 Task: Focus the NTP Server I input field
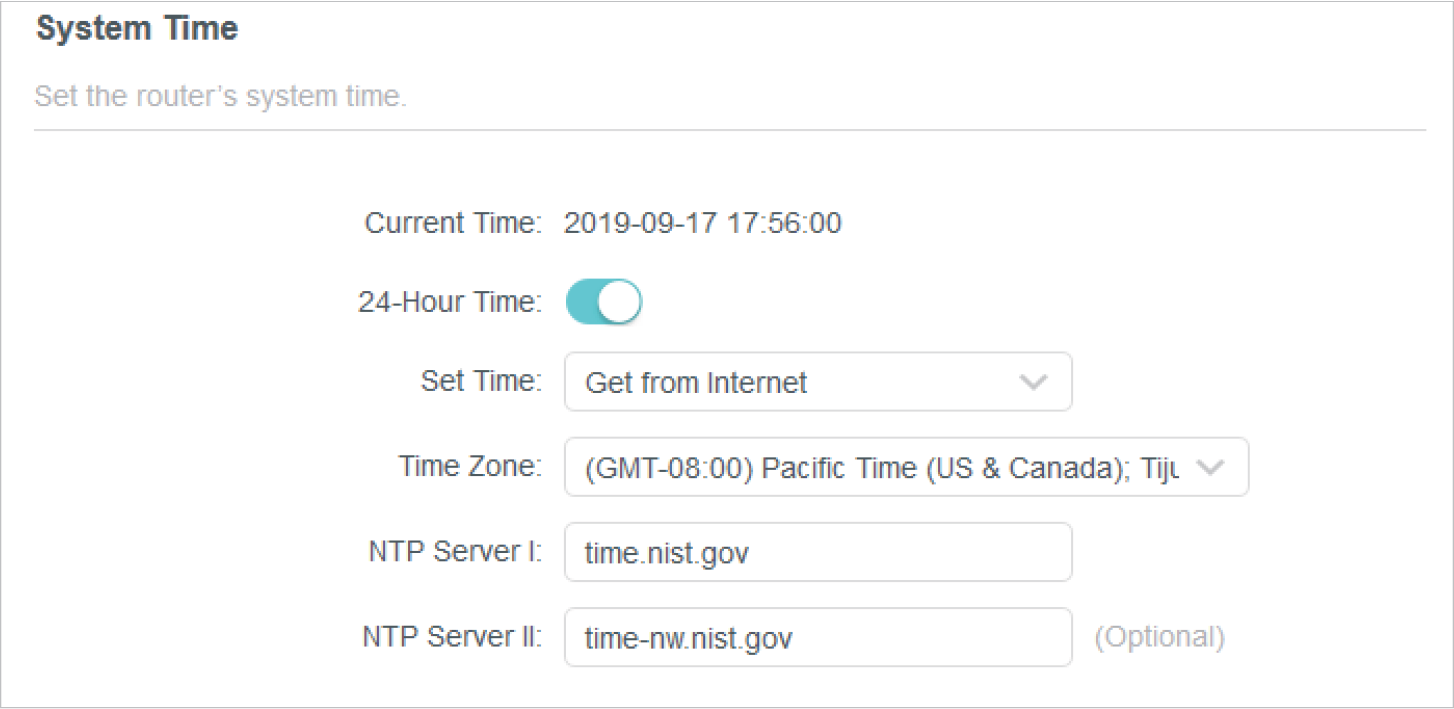tap(817, 552)
